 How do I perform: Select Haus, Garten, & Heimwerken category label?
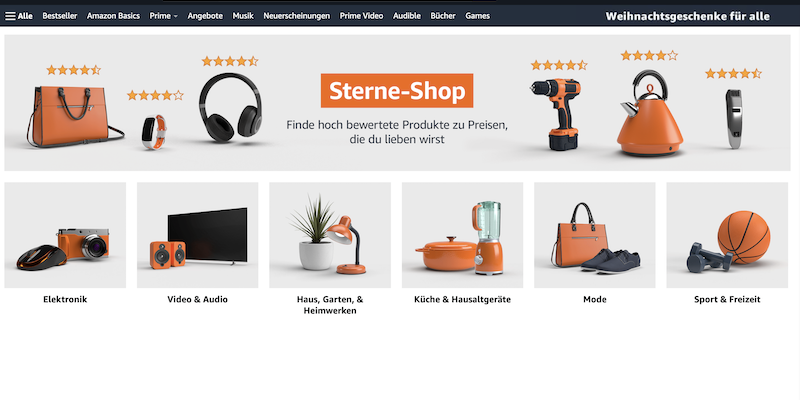(330, 305)
